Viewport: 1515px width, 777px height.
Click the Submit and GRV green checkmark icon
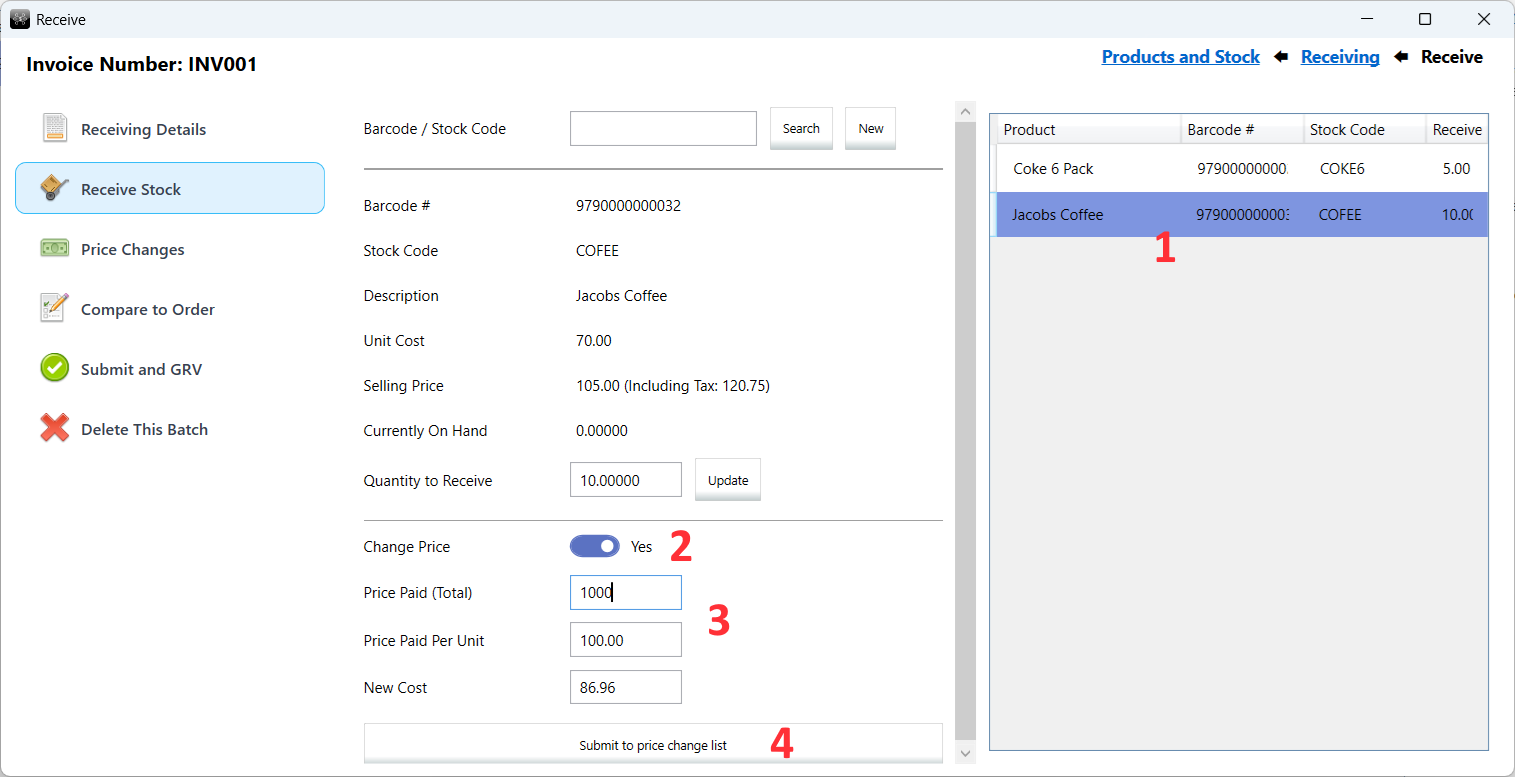[x=55, y=368]
